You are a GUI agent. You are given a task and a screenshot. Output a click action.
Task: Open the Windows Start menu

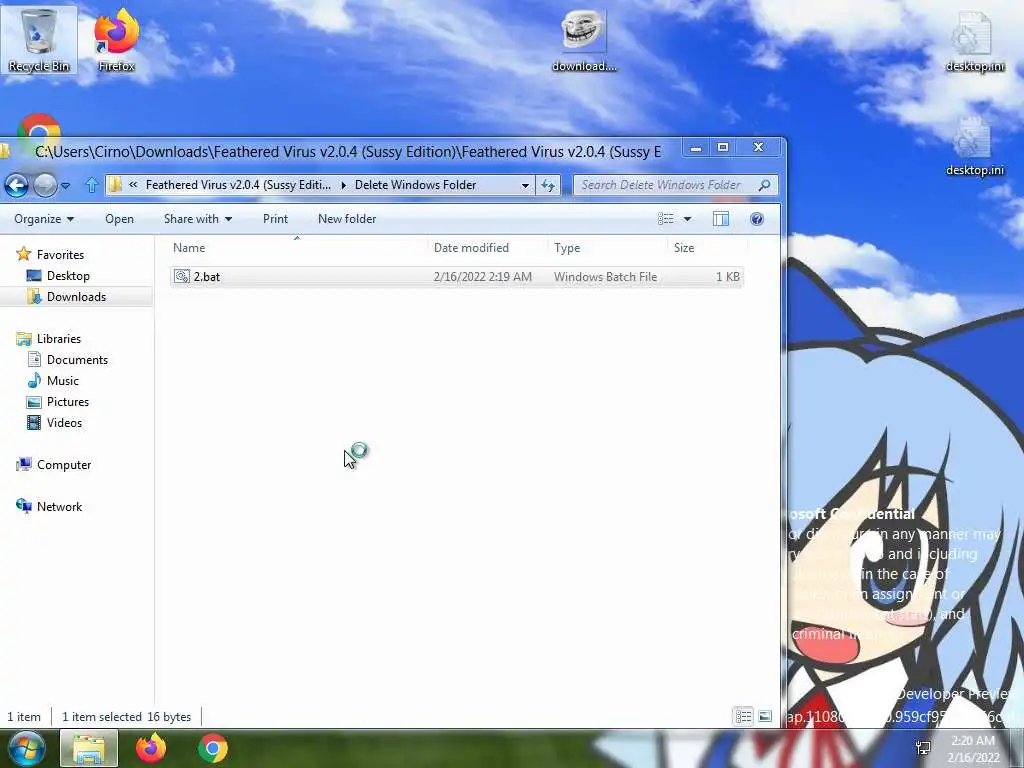click(26, 748)
